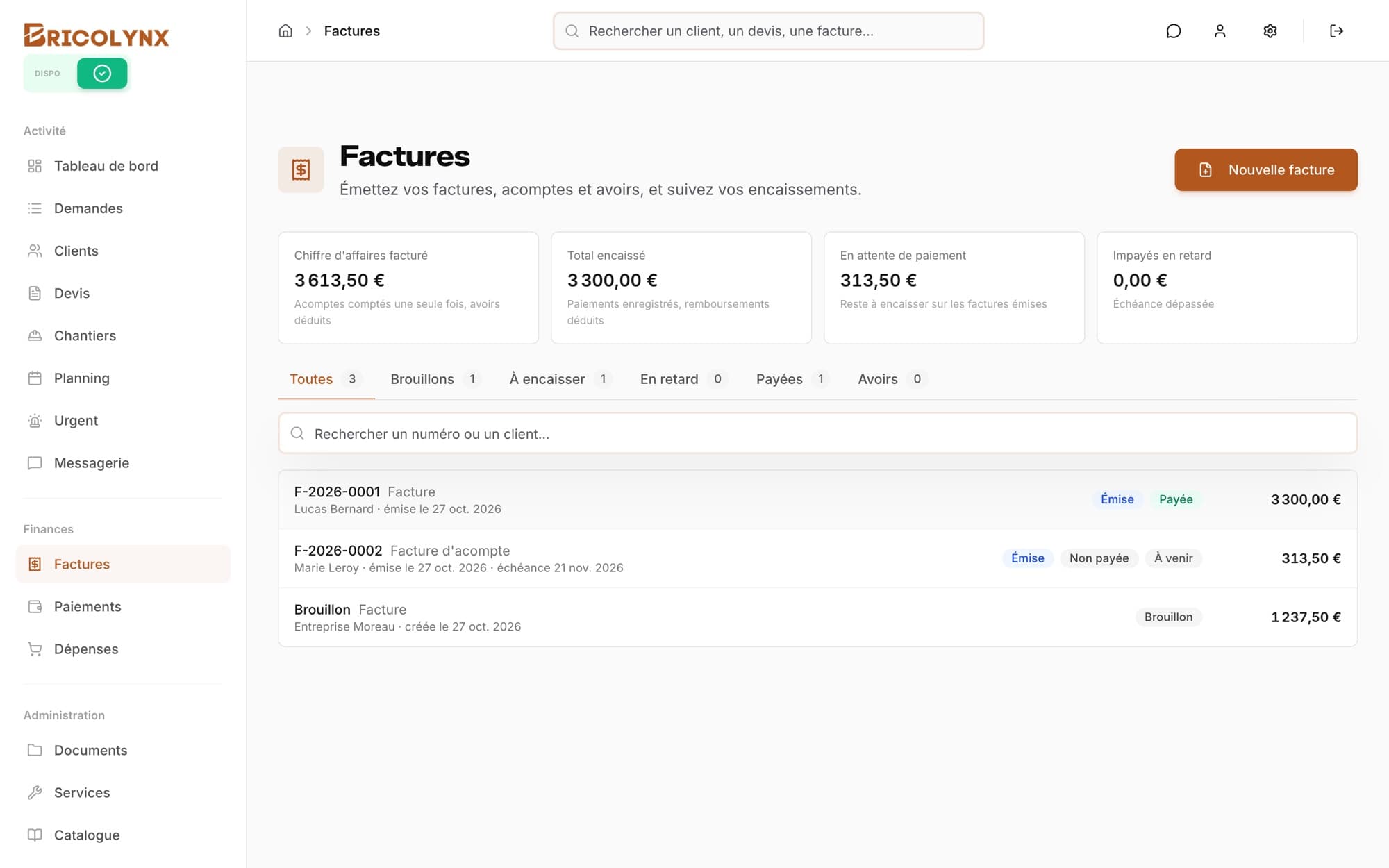Go to Factures in the sidebar
This screenshot has width=1389, height=868.
[x=123, y=564]
